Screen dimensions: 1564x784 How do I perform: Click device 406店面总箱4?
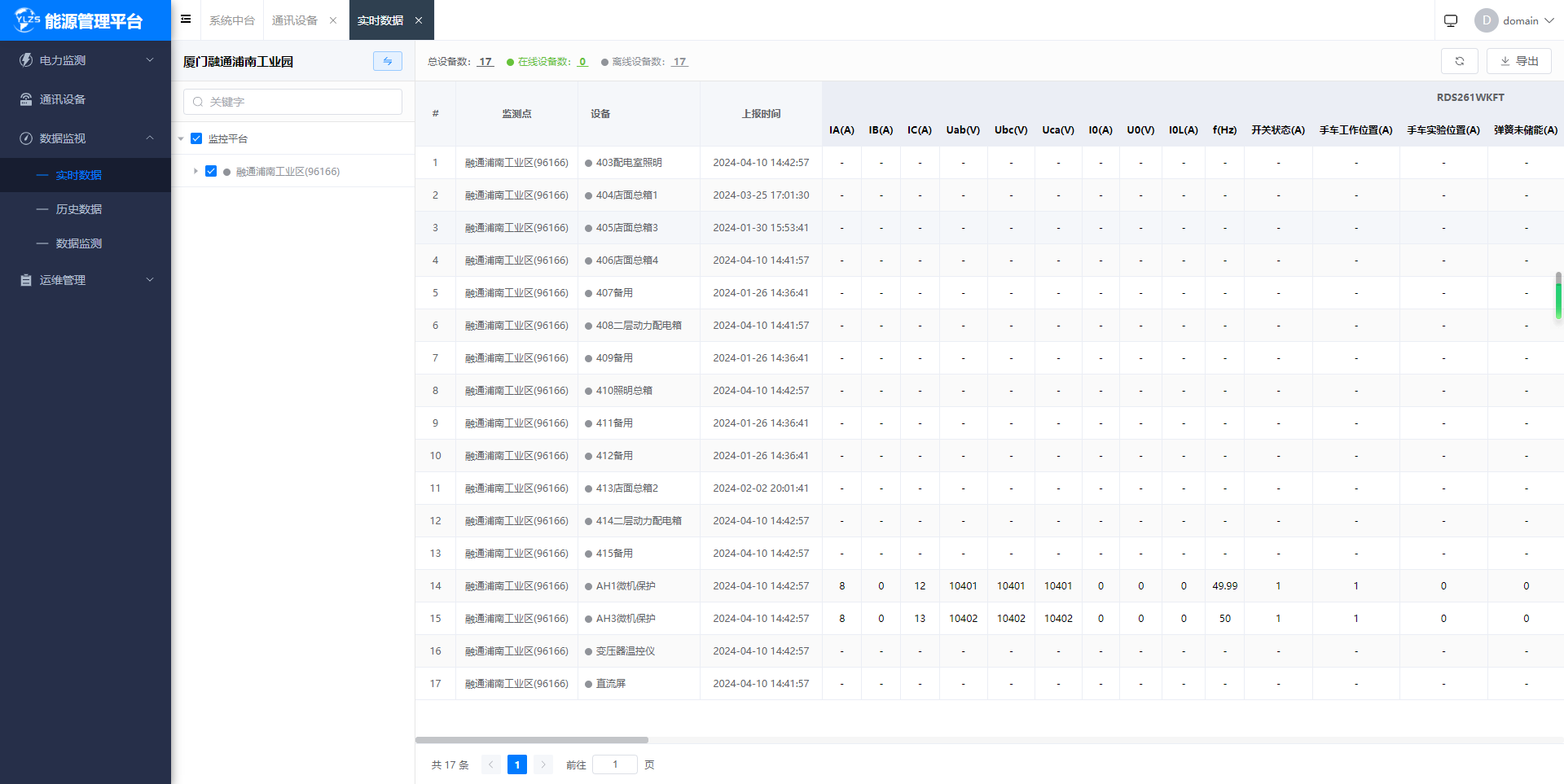pyautogui.click(x=626, y=261)
